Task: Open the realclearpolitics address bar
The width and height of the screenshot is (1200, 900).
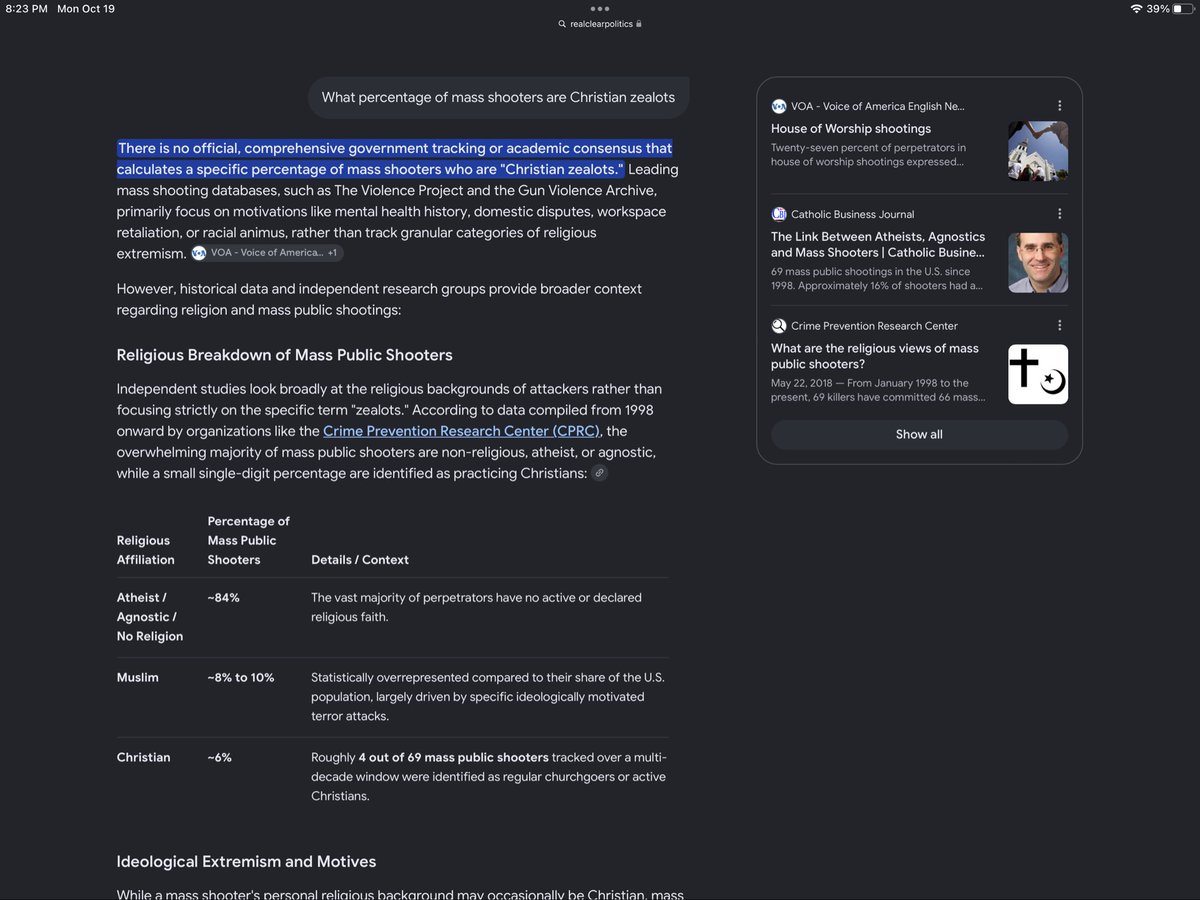Action: point(600,24)
